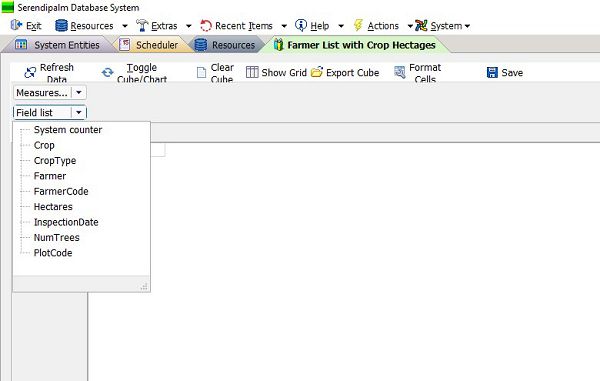The image size is (600, 381).
Task: Open Format Cells tool
Action: tap(417, 72)
